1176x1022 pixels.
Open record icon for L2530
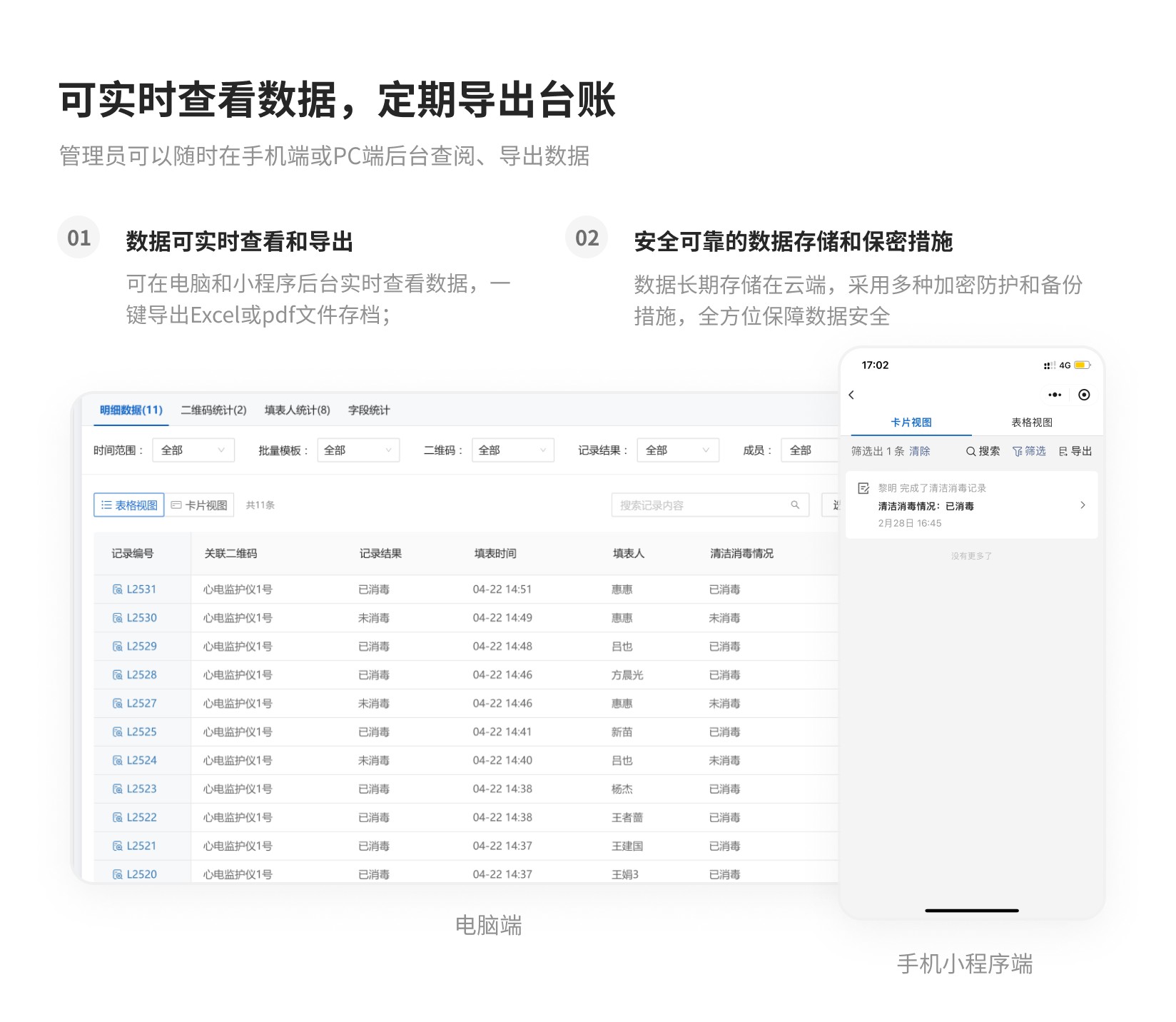point(118,618)
